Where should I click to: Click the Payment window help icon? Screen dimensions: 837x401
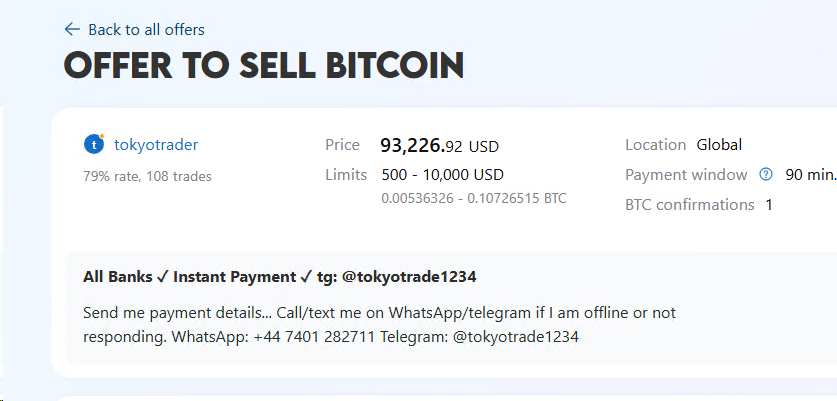point(766,174)
